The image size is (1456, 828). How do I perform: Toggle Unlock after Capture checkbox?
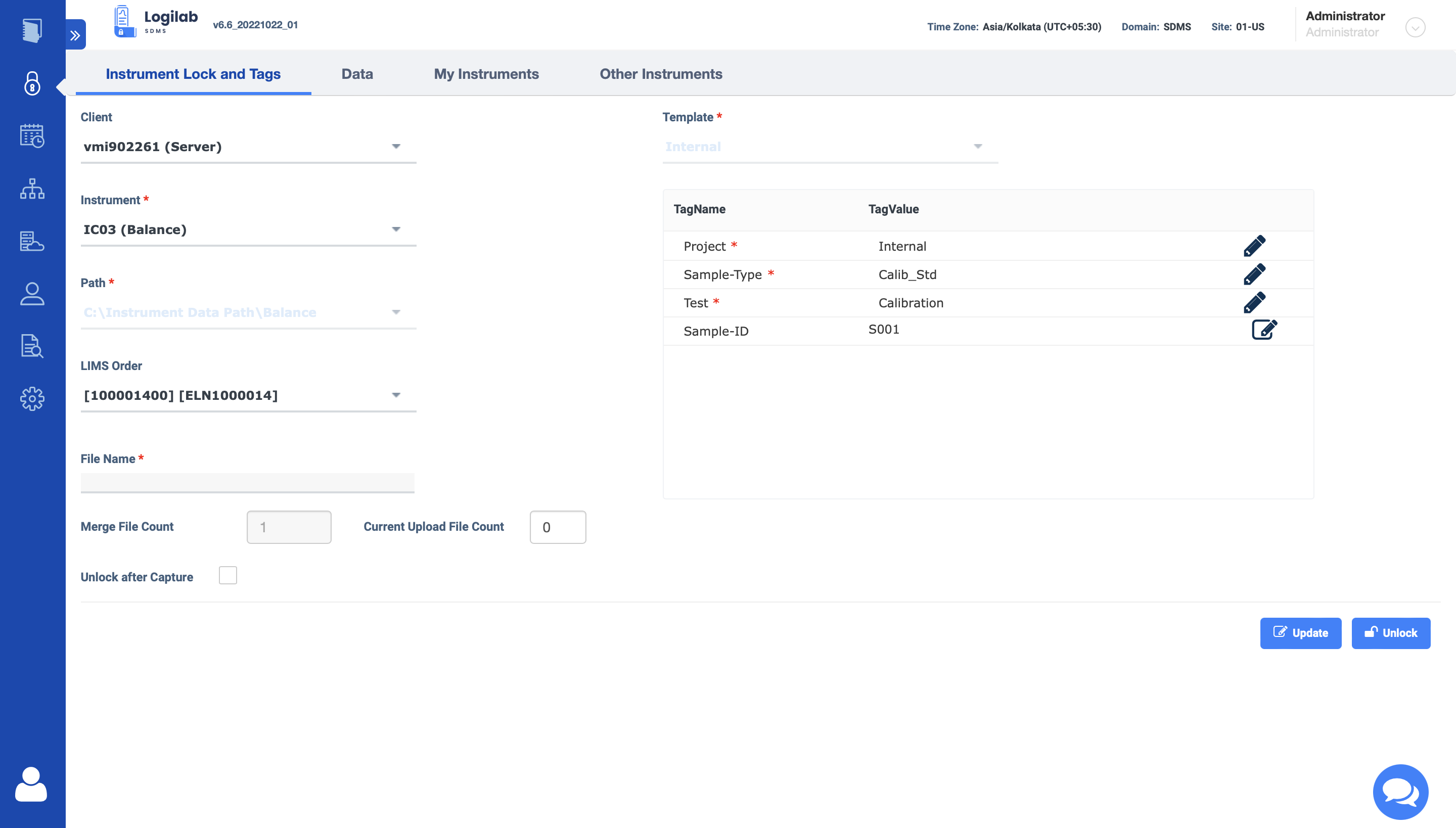[227, 575]
